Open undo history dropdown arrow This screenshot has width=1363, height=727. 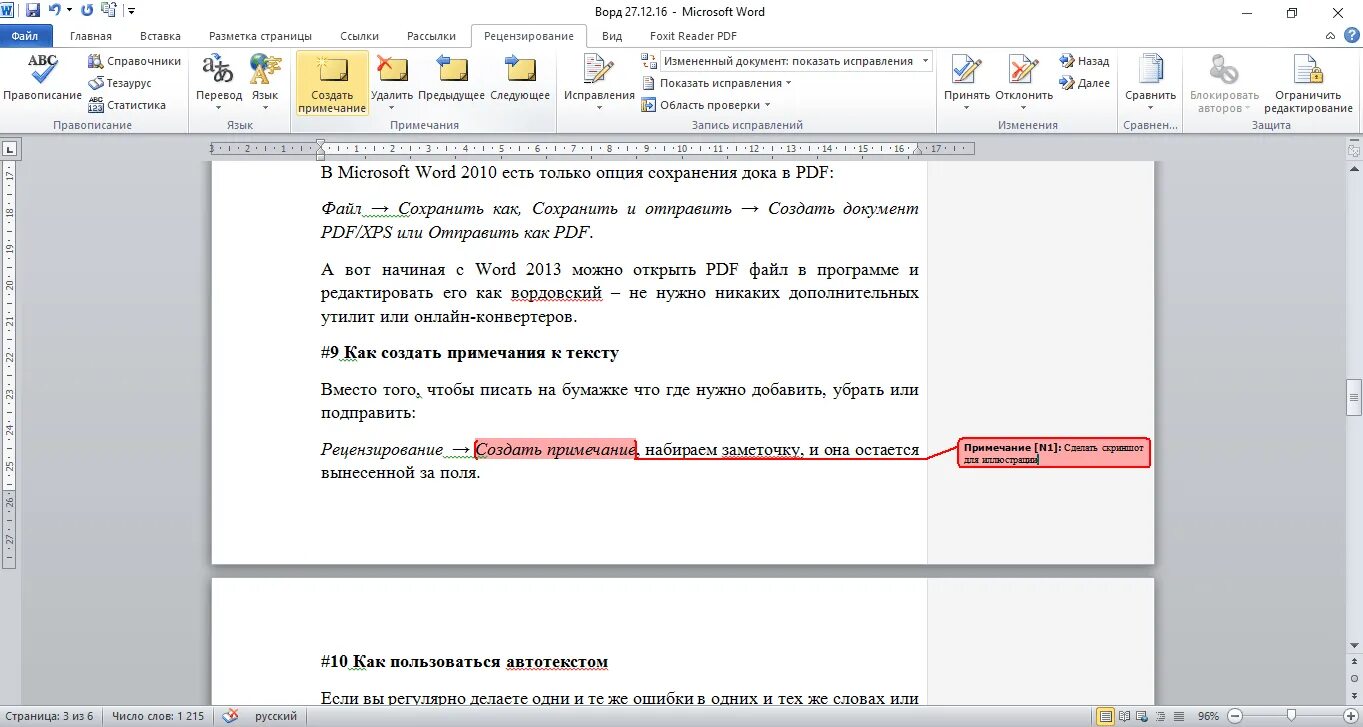coord(69,11)
